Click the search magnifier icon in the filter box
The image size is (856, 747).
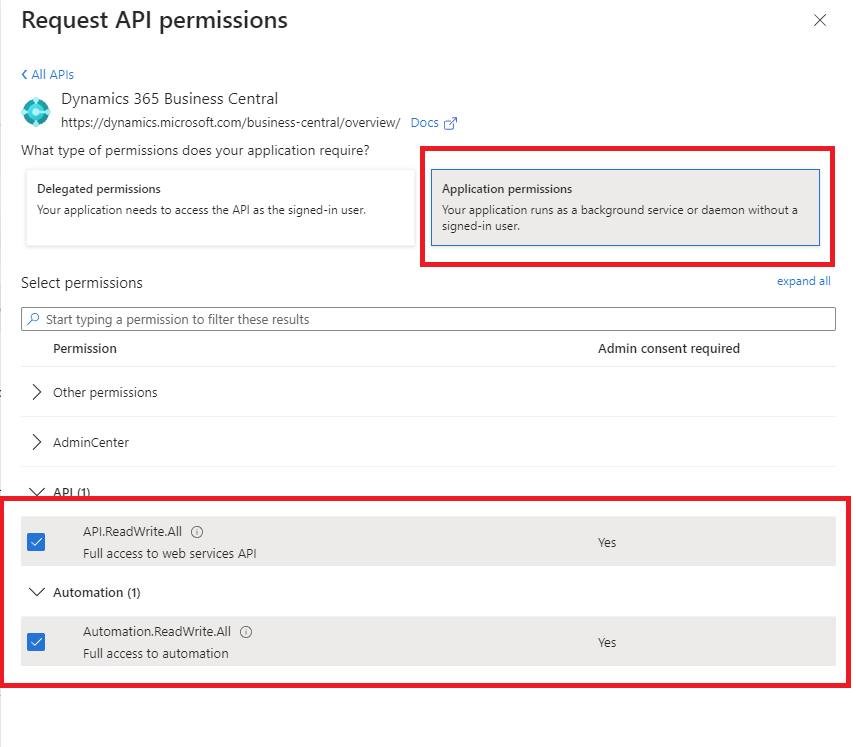coord(33,319)
